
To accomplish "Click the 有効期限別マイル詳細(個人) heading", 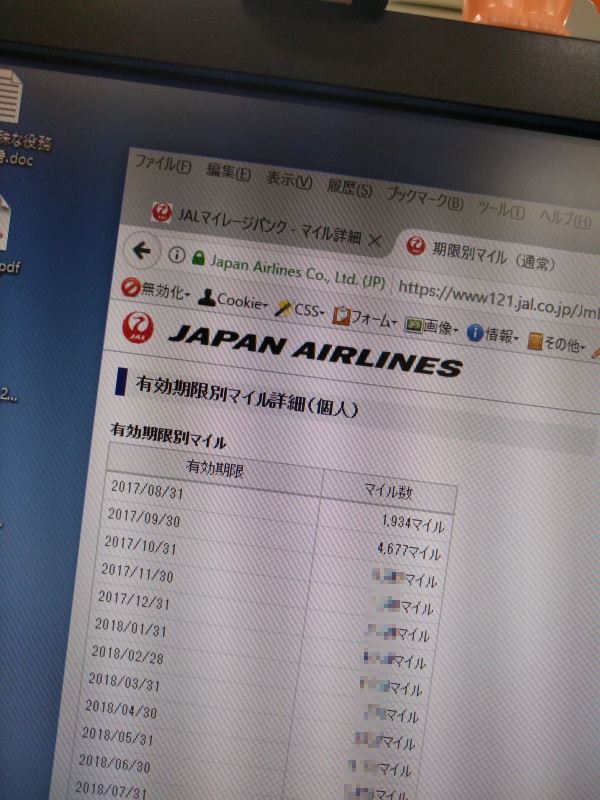I will coord(246,396).
